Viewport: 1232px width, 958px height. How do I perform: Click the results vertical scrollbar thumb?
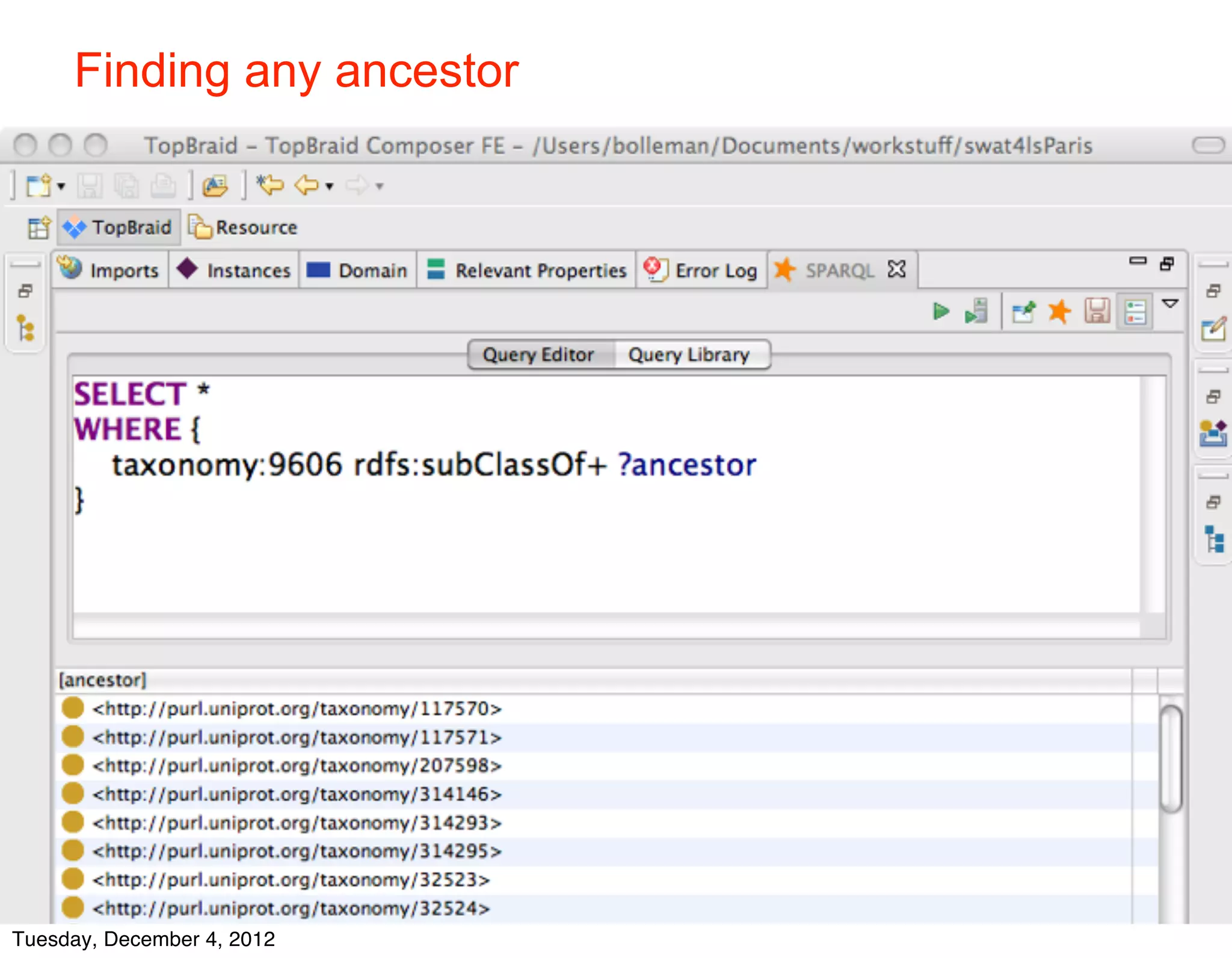1171,758
